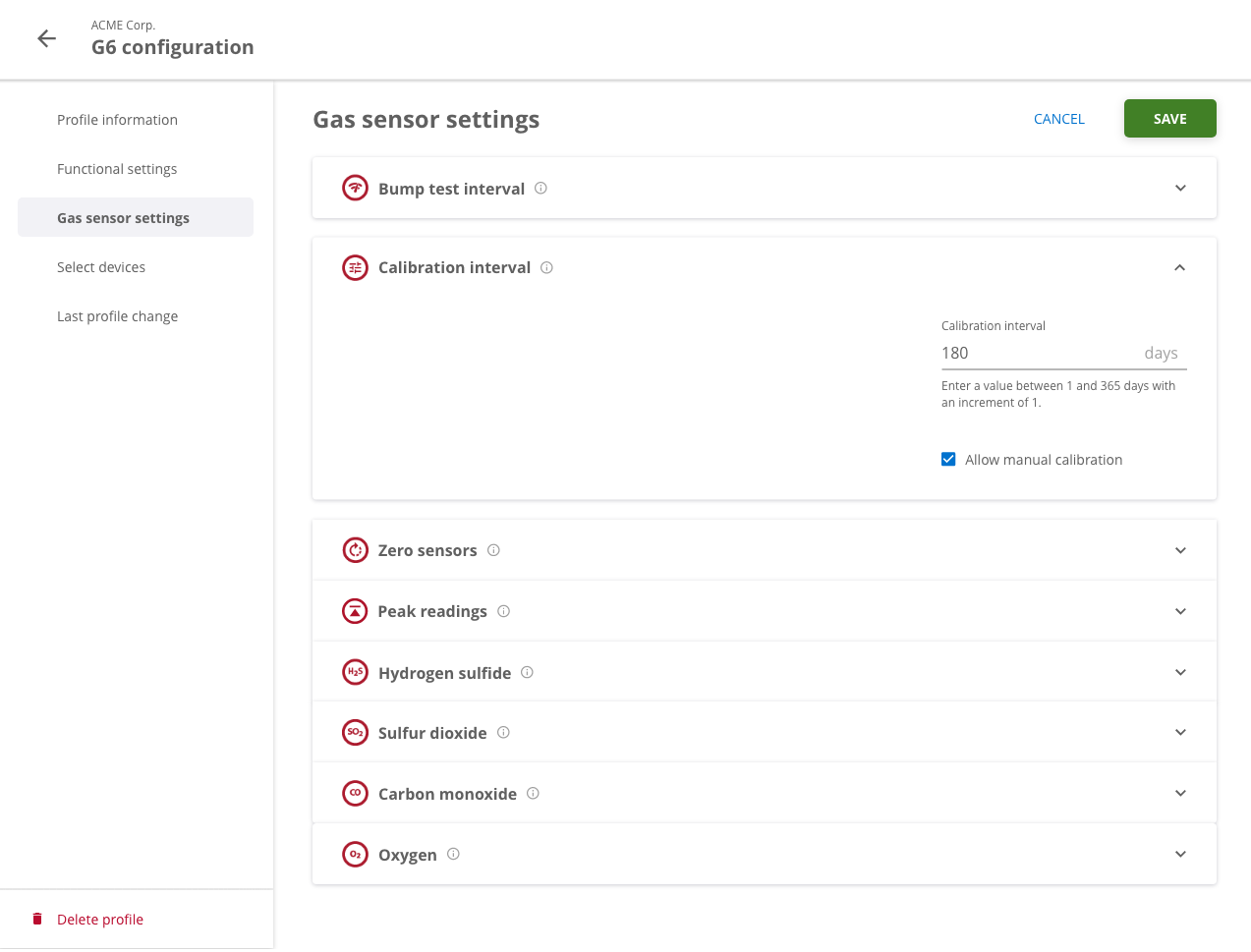Click the info icon beside Zero sensors
Image resolution: width=1251 pixels, height=952 pixels.
[493, 550]
